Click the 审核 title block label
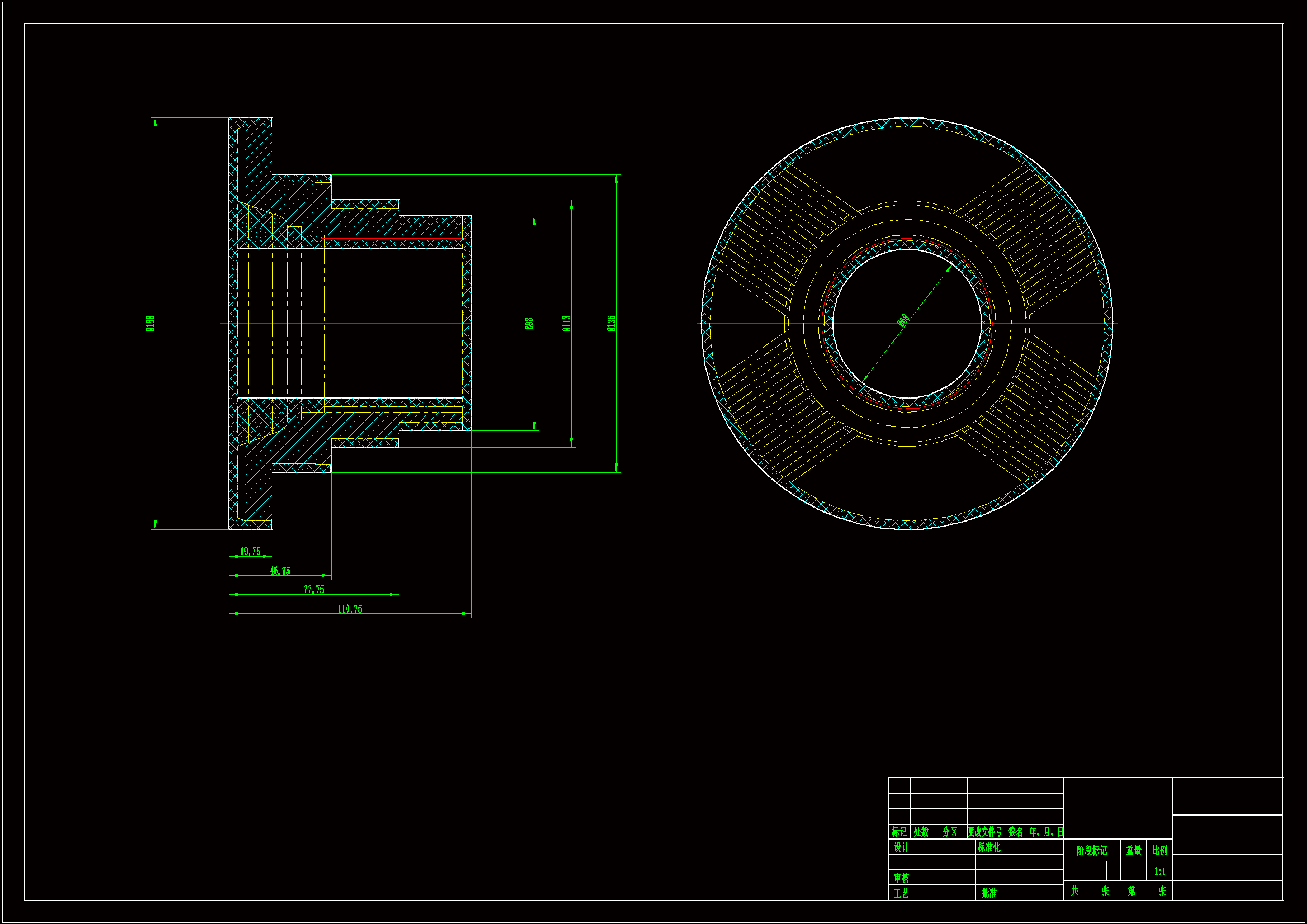The height and width of the screenshot is (924, 1307). click(901, 877)
